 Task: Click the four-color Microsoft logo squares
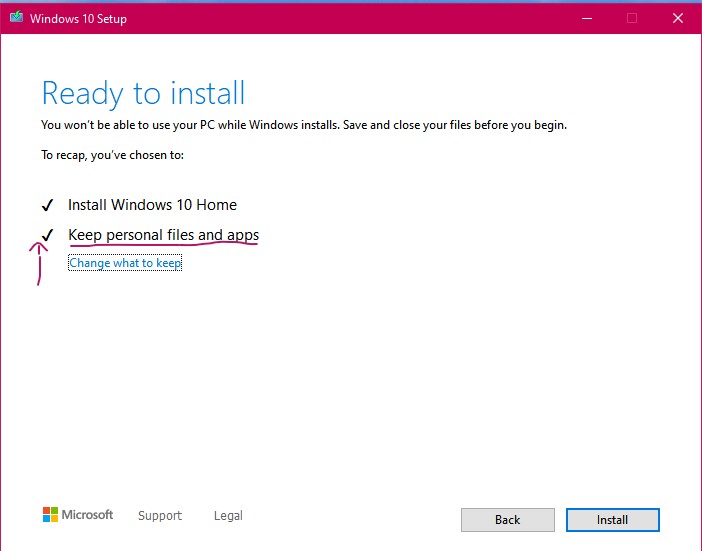point(50,515)
